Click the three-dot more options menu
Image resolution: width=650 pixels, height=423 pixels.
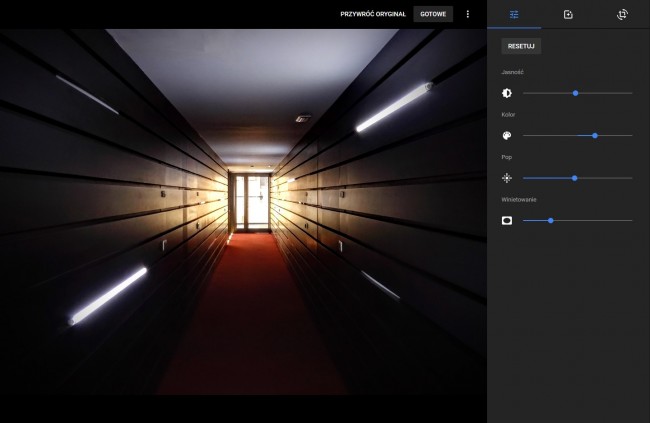(x=468, y=14)
